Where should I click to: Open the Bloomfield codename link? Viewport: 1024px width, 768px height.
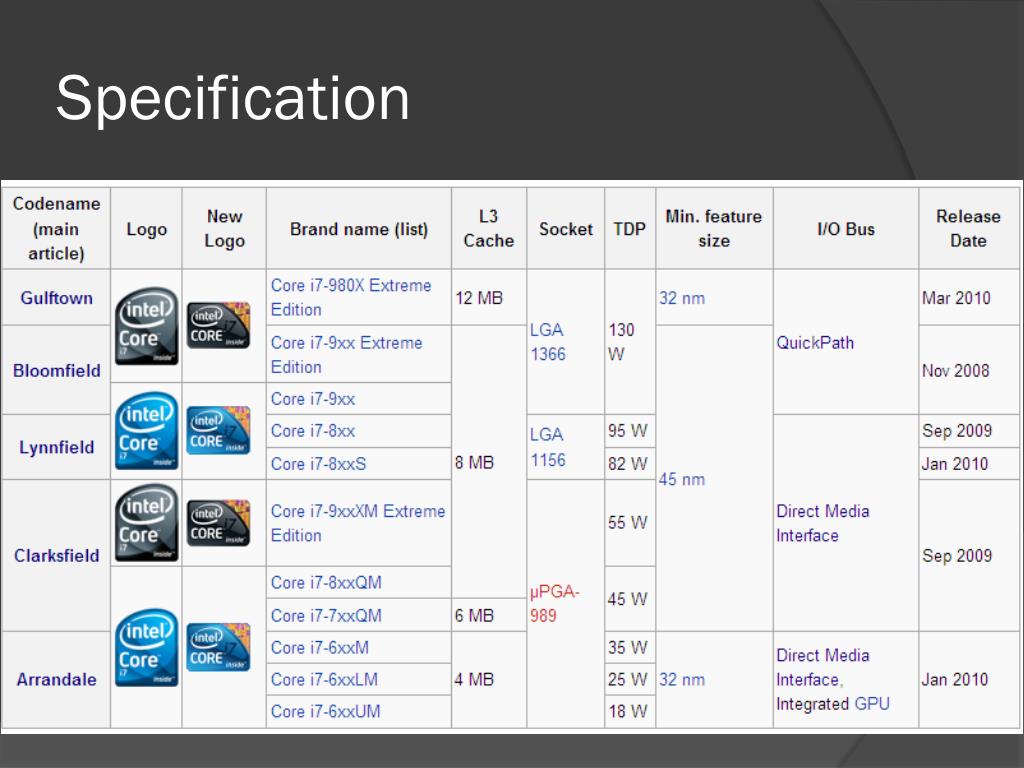pyautogui.click(x=57, y=370)
